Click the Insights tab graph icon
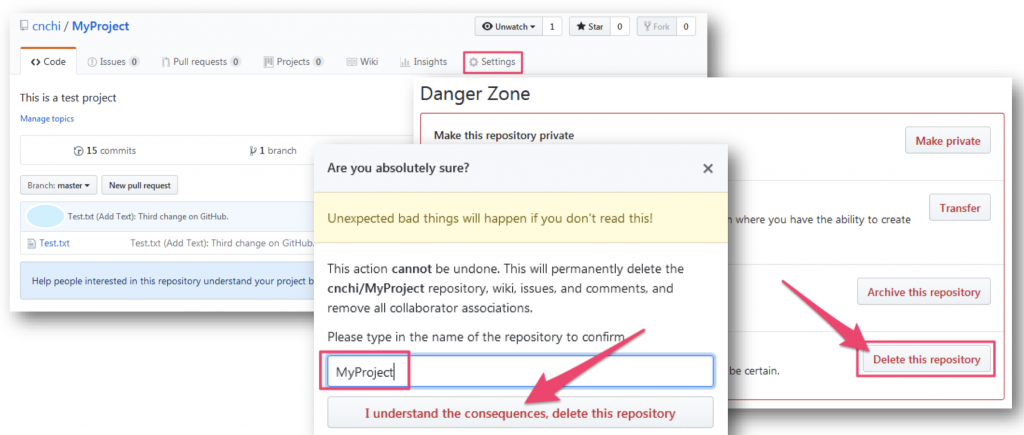 click(405, 62)
